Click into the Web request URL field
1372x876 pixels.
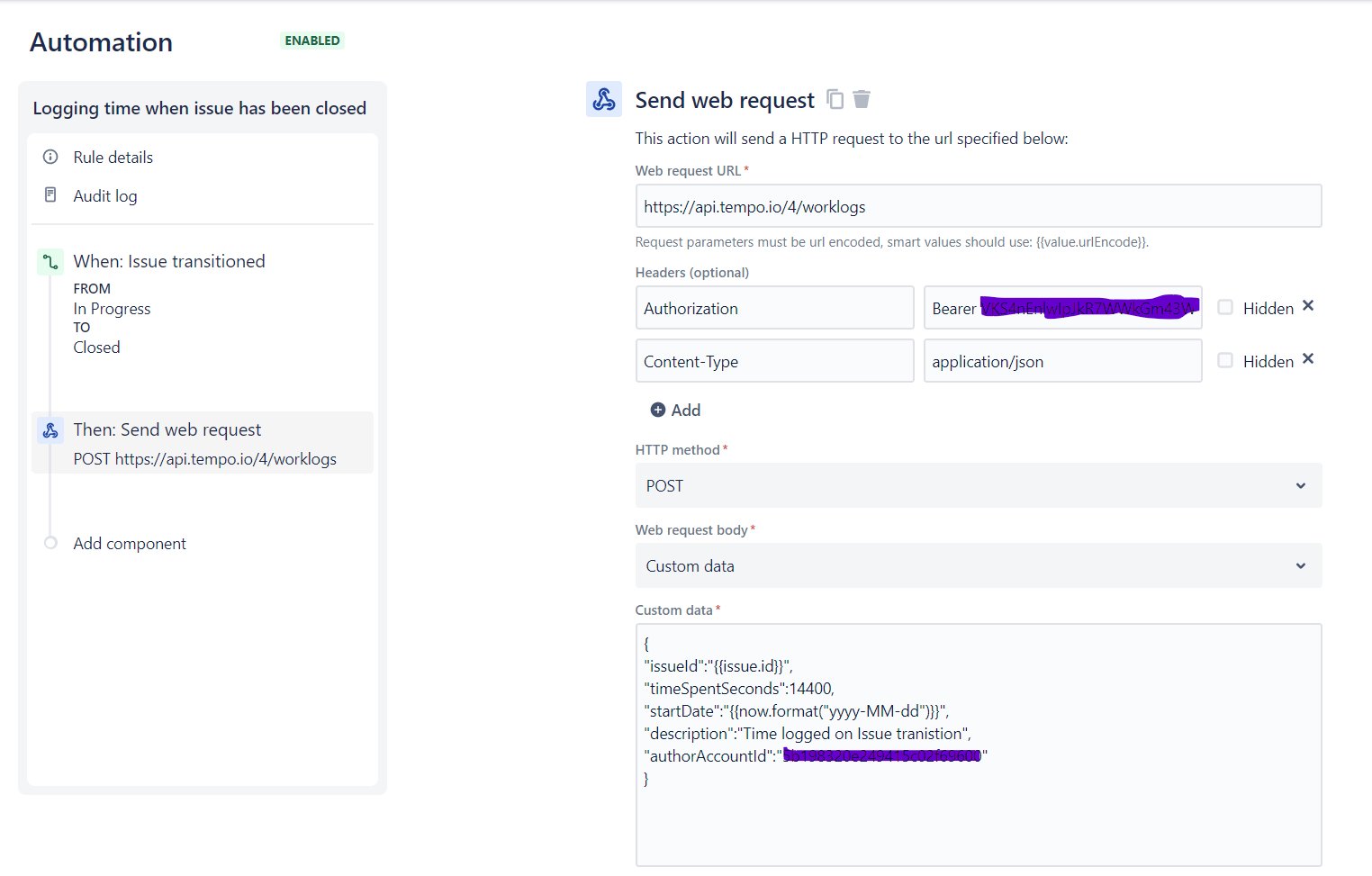click(978, 206)
